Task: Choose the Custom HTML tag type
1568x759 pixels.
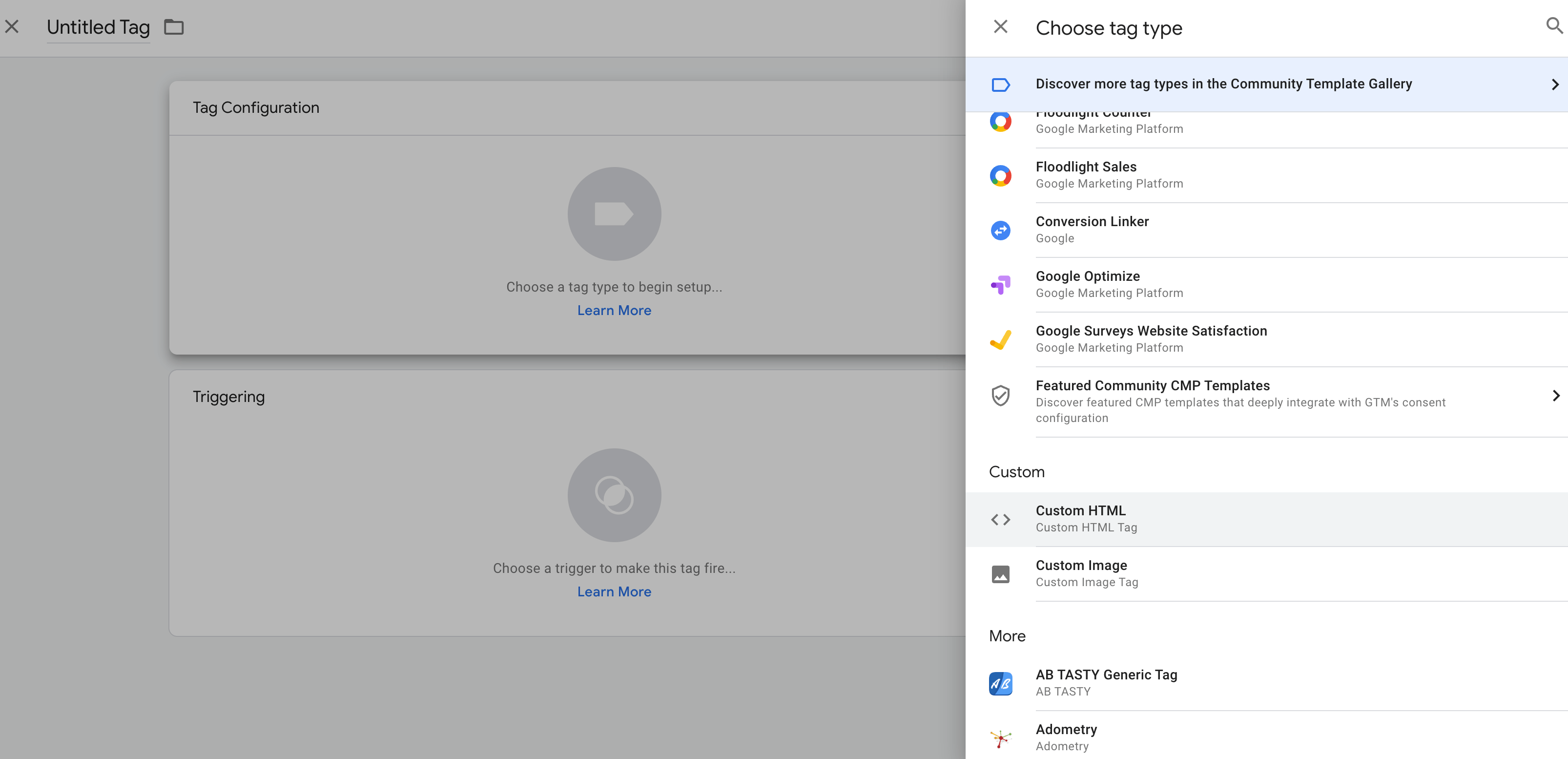Action: 1267,520
